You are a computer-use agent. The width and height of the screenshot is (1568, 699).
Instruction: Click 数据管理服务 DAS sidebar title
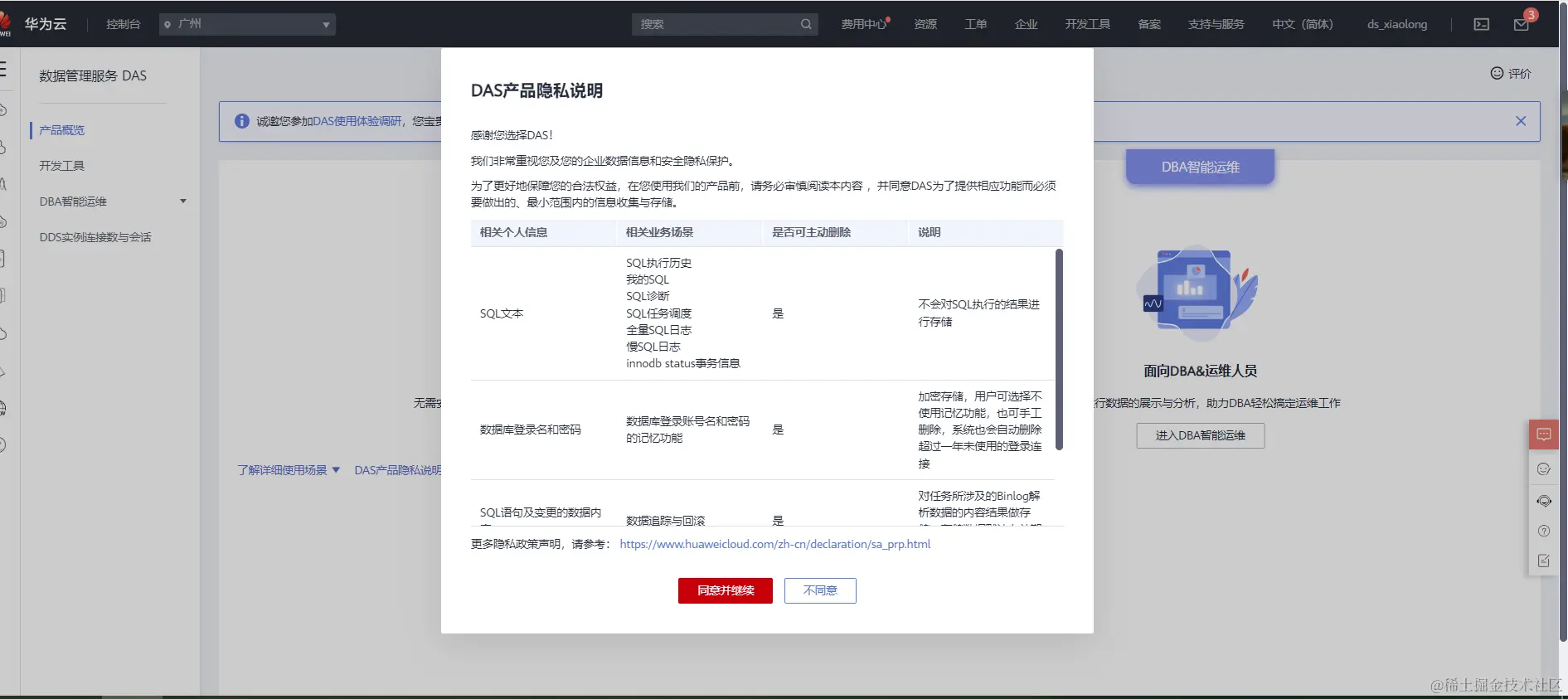pyautogui.click(x=93, y=75)
